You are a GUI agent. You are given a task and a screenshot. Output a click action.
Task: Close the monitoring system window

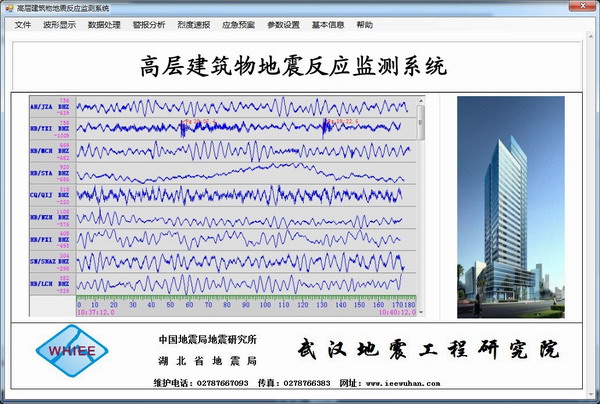pyautogui.click(x=588, y=7)
